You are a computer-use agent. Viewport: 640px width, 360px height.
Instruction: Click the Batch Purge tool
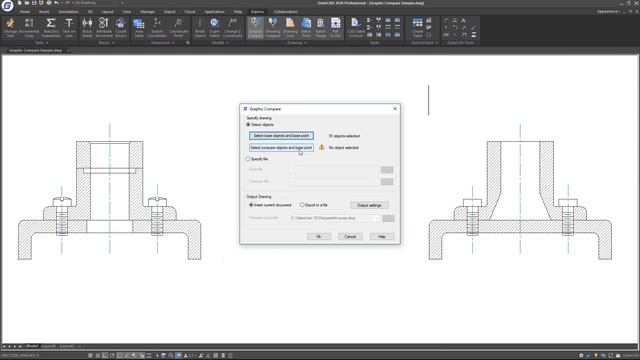click(321, 27)
